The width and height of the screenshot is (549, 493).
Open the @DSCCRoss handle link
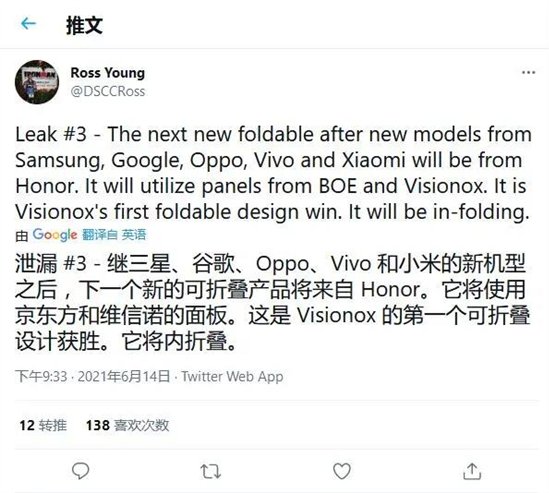coord(108,91)
